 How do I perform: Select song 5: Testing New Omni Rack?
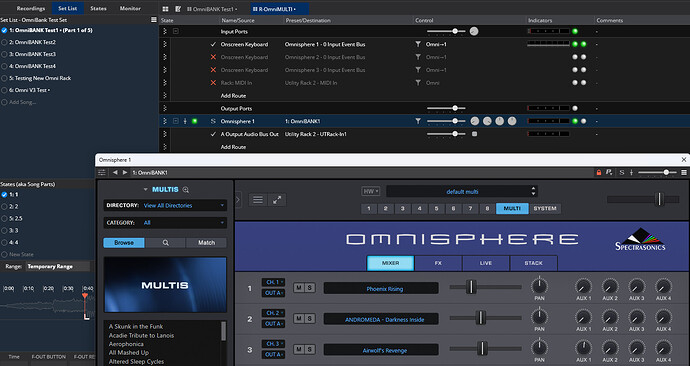tap(4, 78)
